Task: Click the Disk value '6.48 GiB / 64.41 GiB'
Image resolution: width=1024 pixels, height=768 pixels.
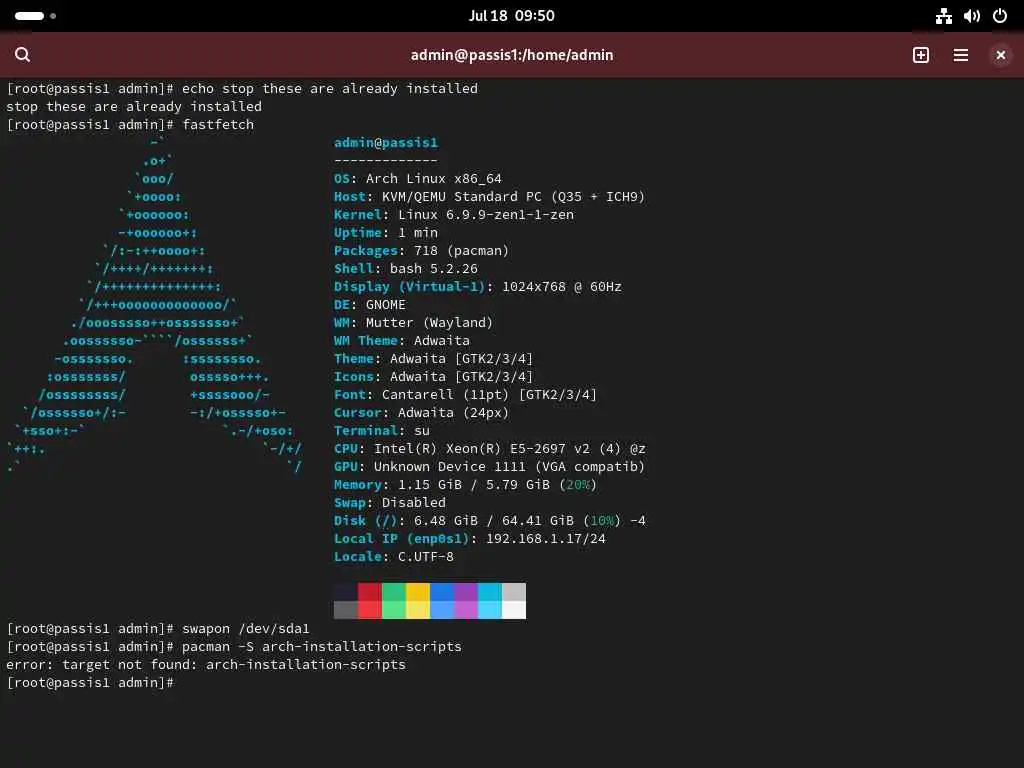Action: (494, 520)
